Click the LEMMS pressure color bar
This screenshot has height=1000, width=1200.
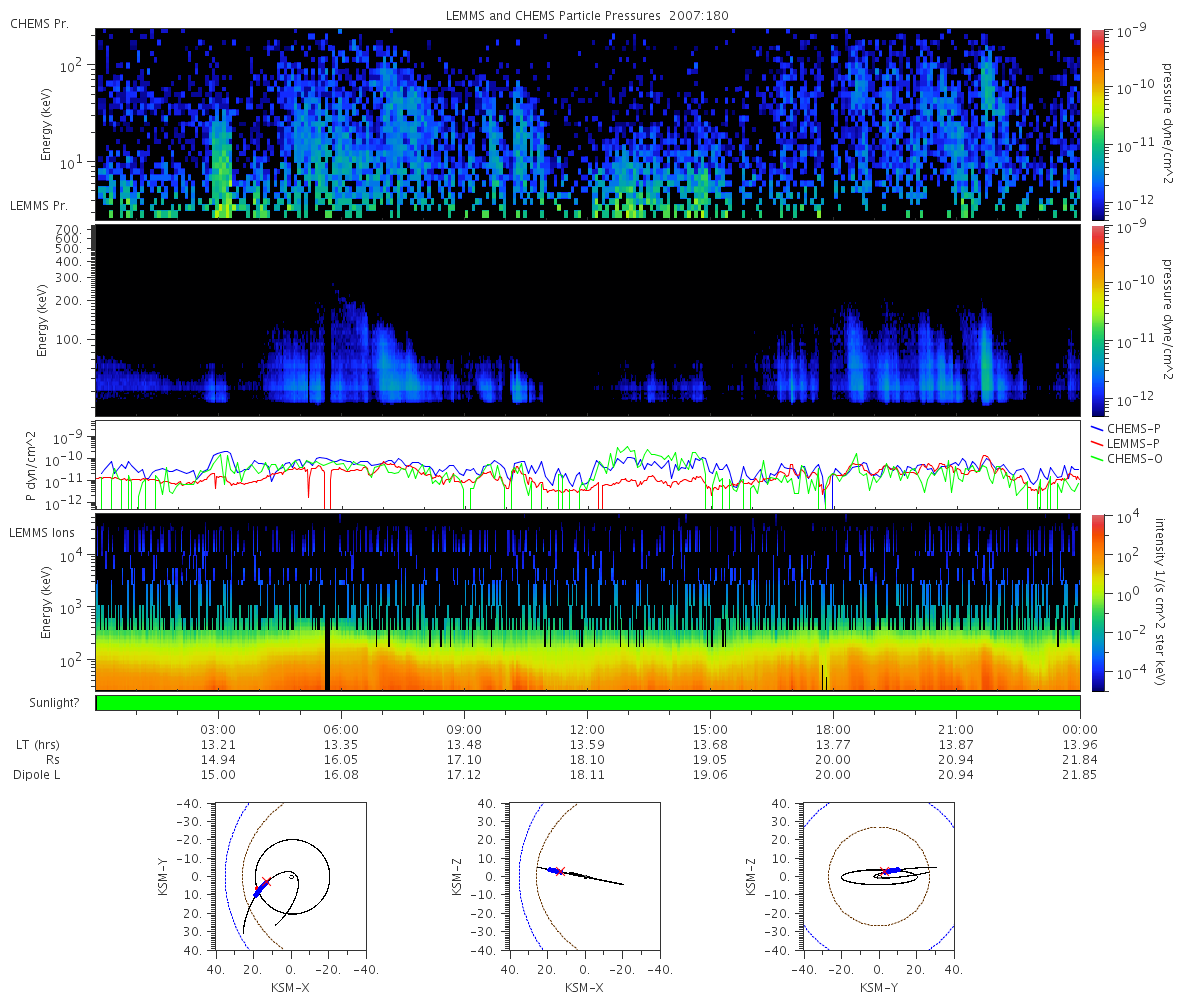coord(1098,320)
